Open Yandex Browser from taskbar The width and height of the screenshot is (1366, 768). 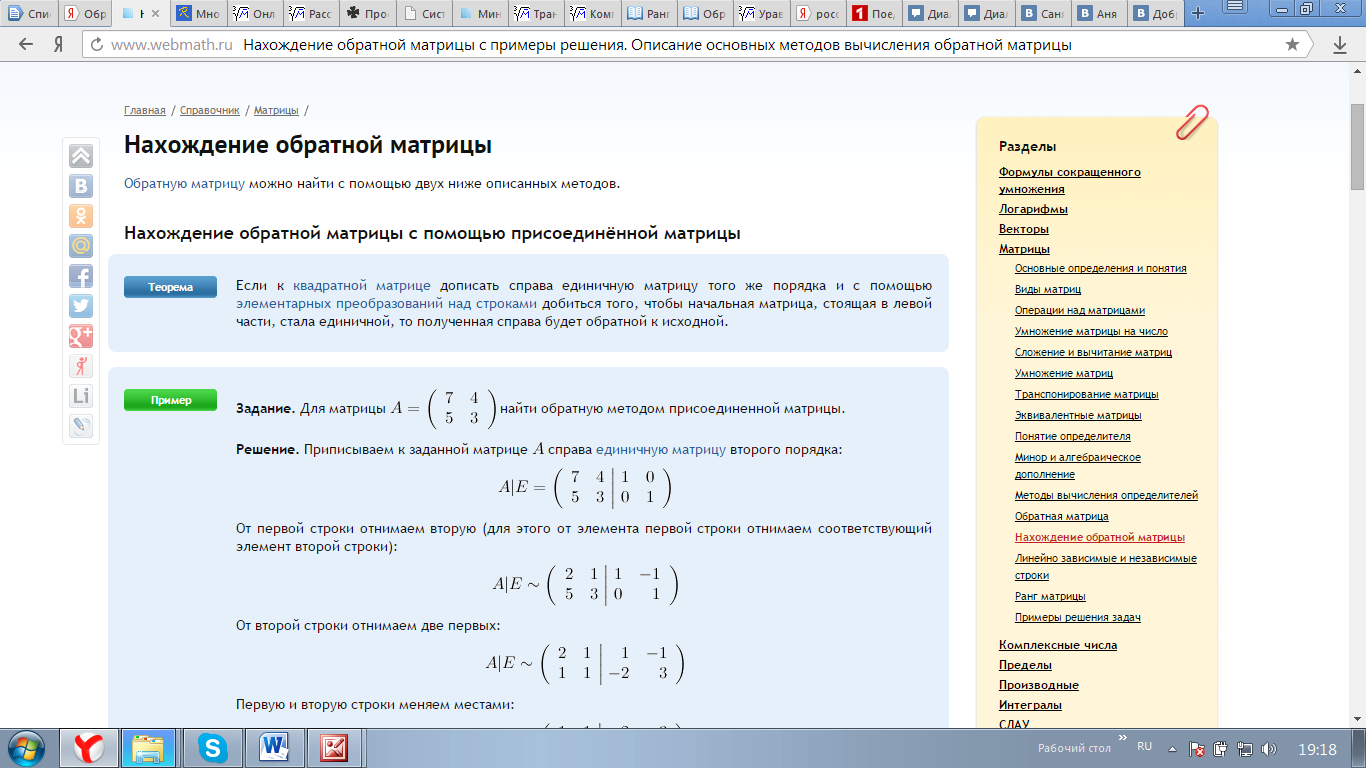click(x=89, y=747)
